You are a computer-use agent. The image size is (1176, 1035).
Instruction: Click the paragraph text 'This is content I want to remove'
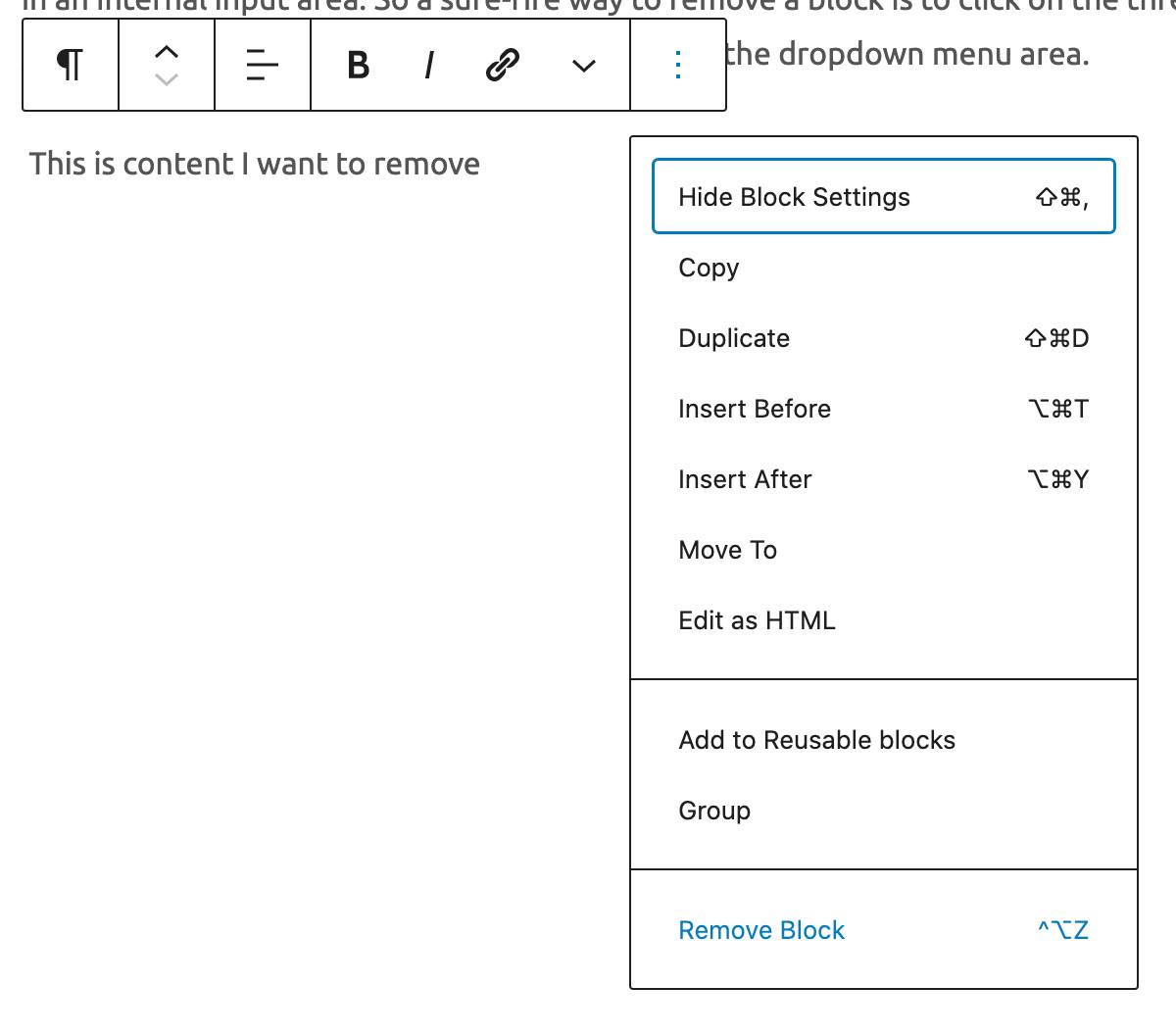pyautogui.click(x=255, y=164)
